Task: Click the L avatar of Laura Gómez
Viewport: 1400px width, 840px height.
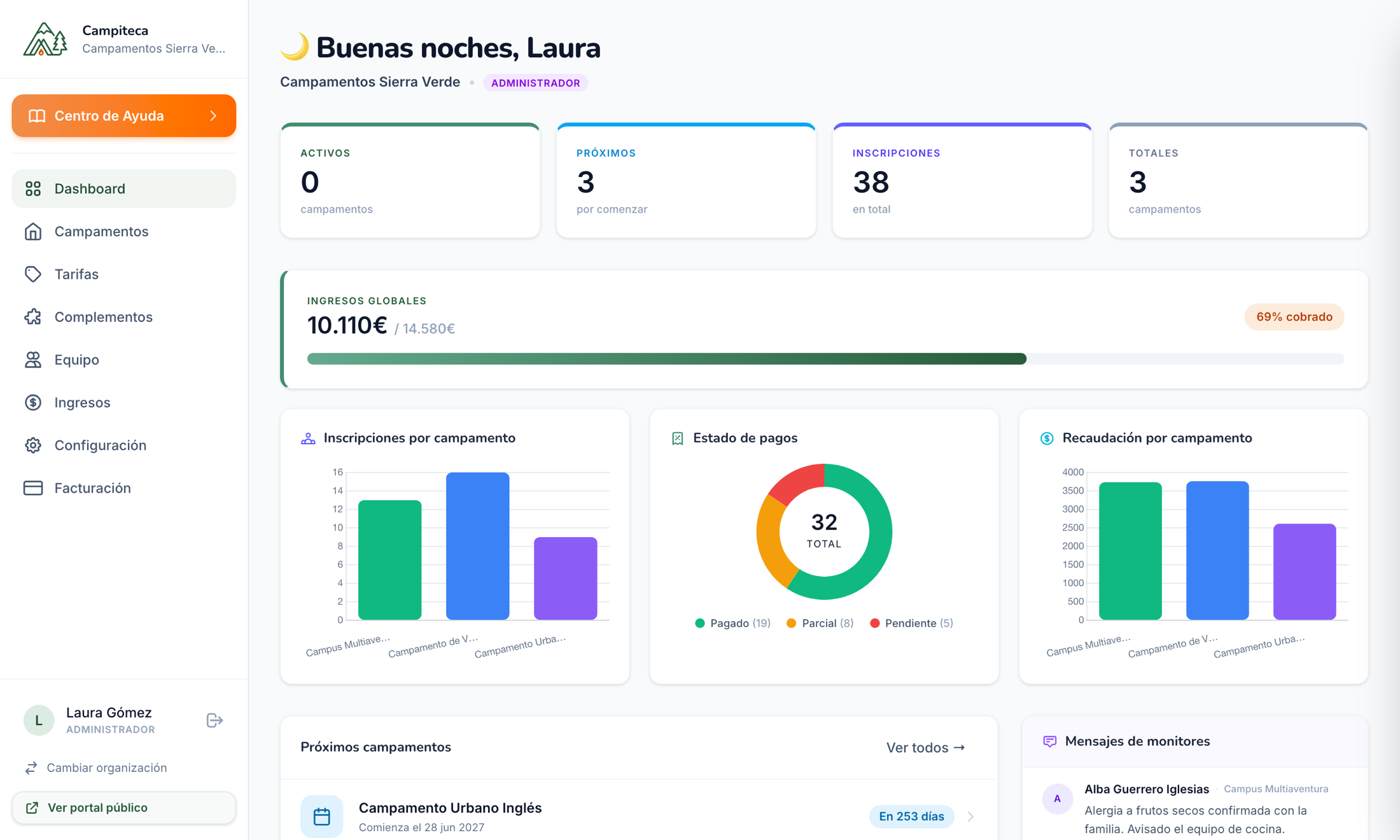Action: 39,720
